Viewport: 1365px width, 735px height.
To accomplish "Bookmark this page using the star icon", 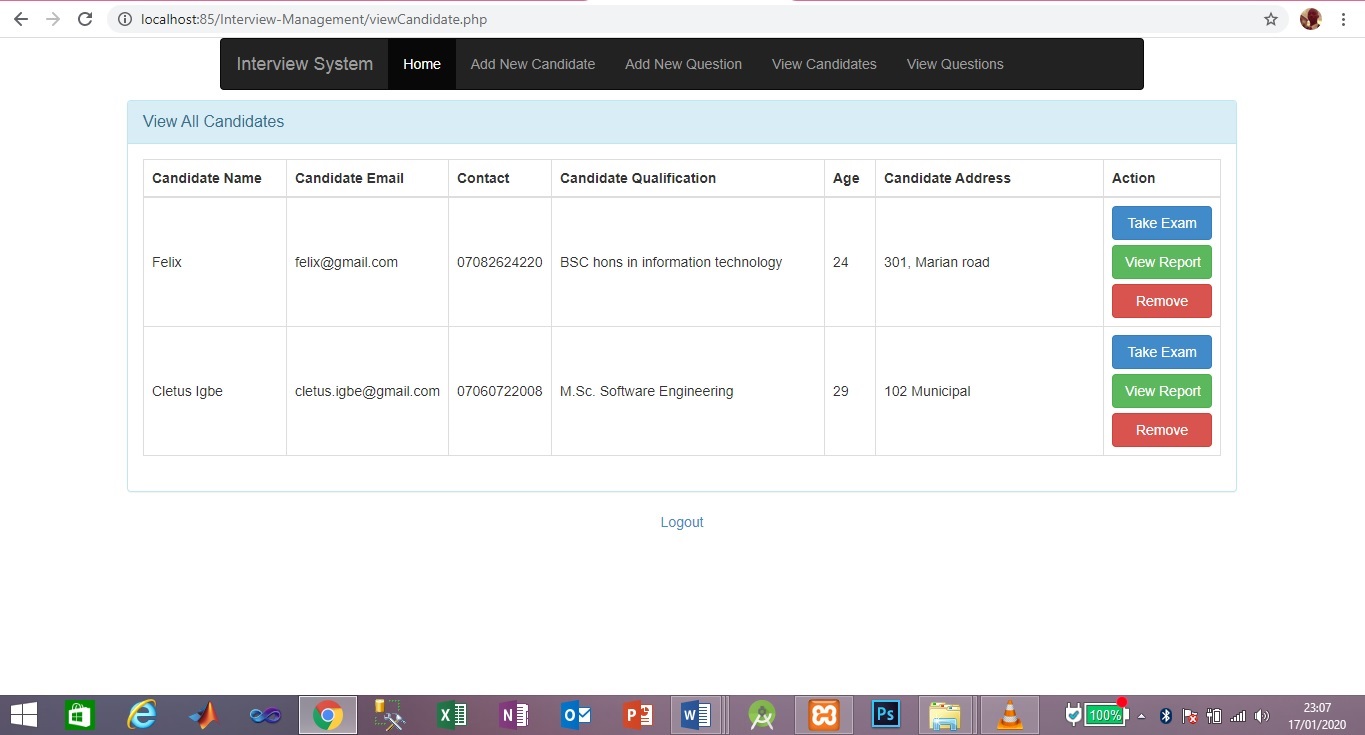I will [1270, 18].
